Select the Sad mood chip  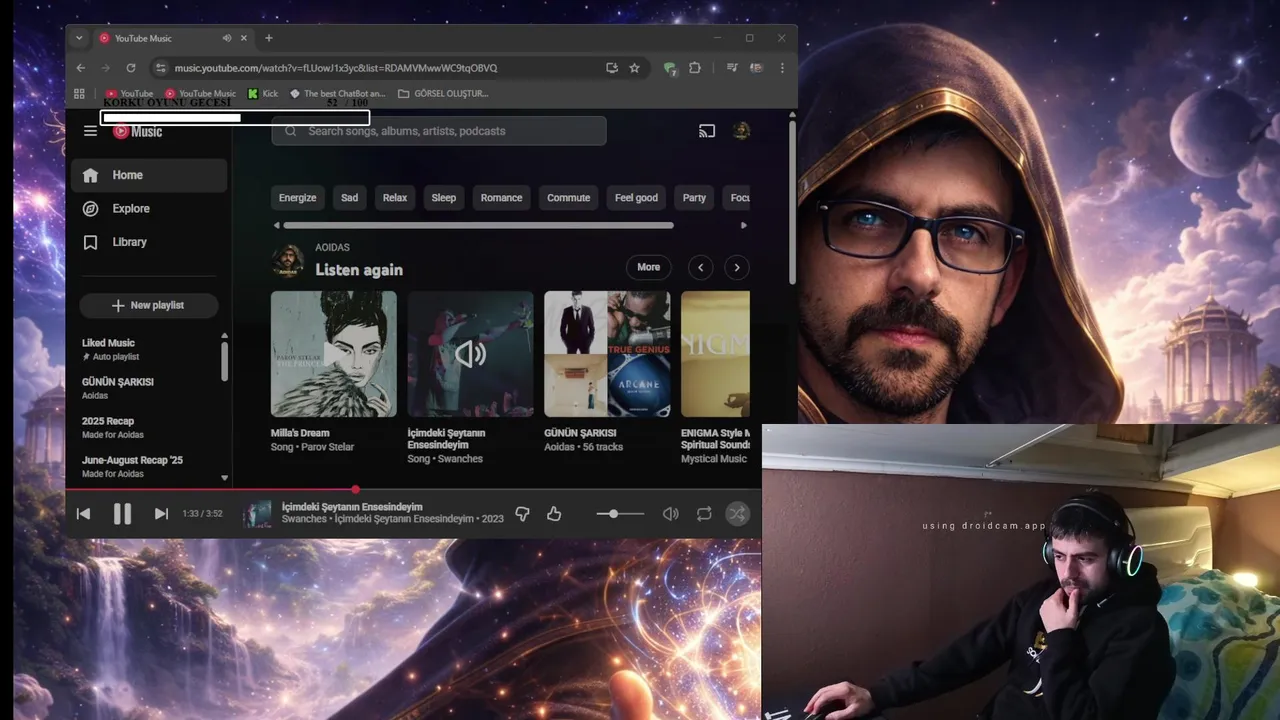click(349, 198)
